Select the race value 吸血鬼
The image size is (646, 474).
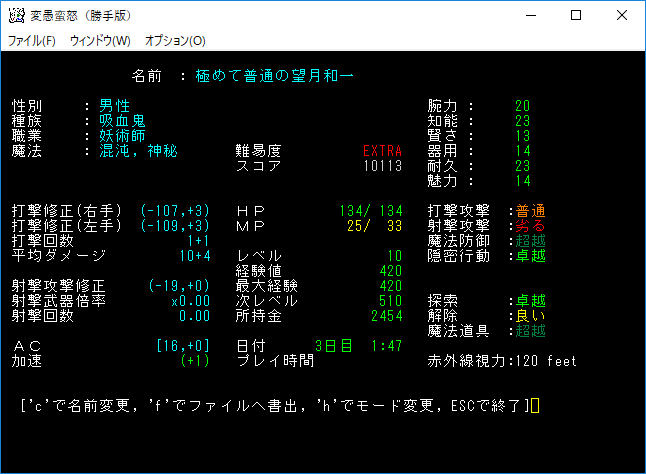[119, 121]
